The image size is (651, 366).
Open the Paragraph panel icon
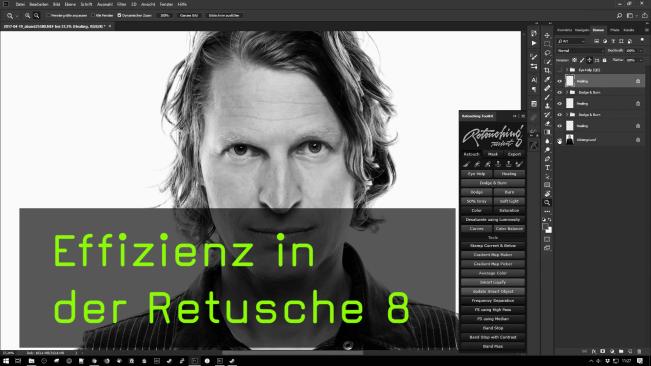pyautogui.click(x=534, y=89)
